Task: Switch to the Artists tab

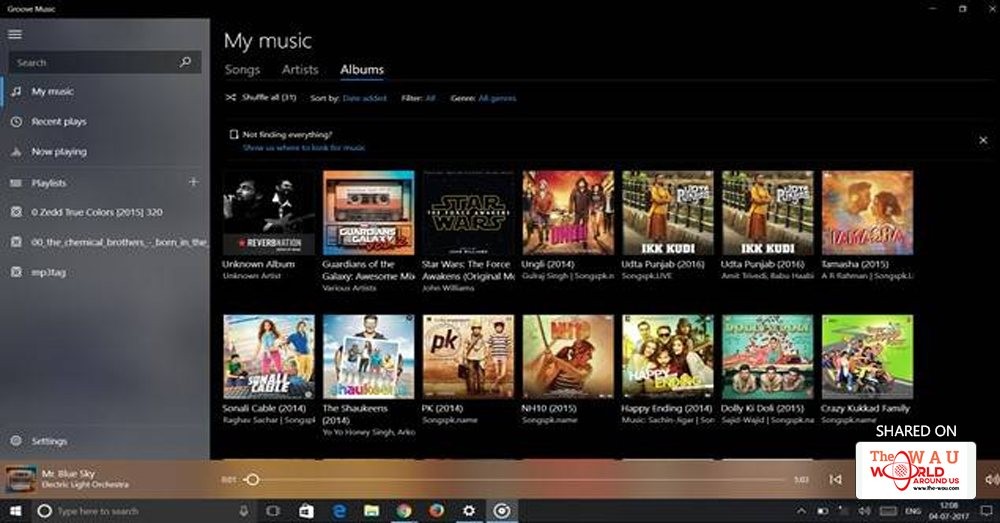Action: [x=300, y=70]
